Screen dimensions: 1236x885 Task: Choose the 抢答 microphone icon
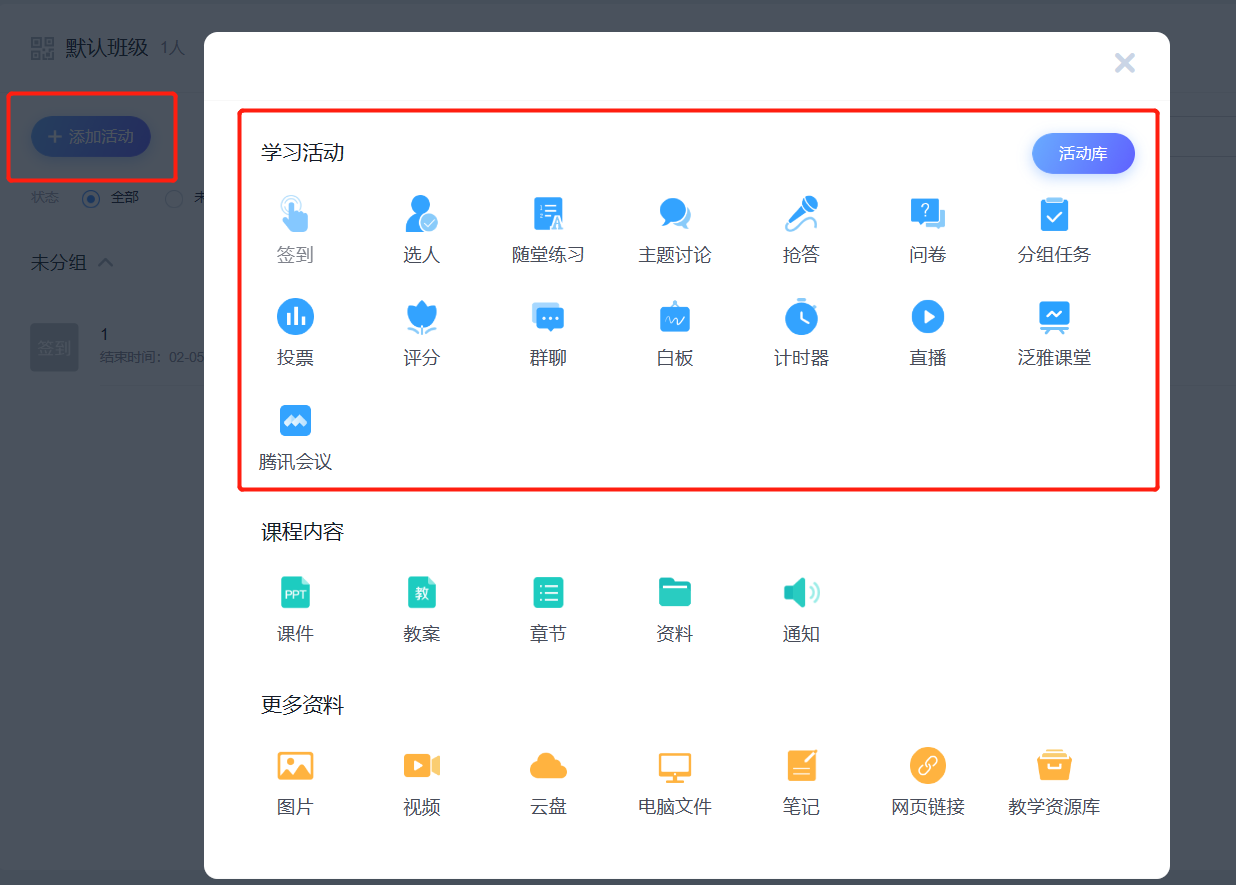coord(801,214)
